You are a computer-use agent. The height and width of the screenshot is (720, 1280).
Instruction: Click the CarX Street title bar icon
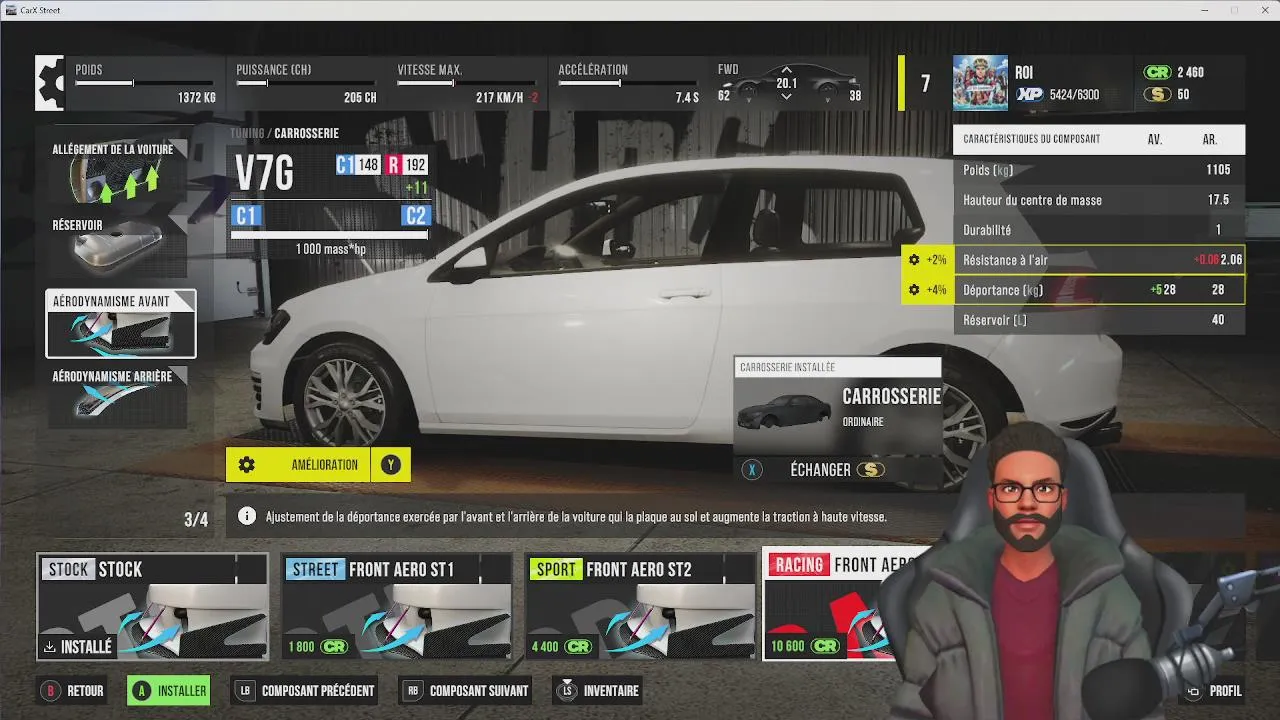tap(11, 10)
